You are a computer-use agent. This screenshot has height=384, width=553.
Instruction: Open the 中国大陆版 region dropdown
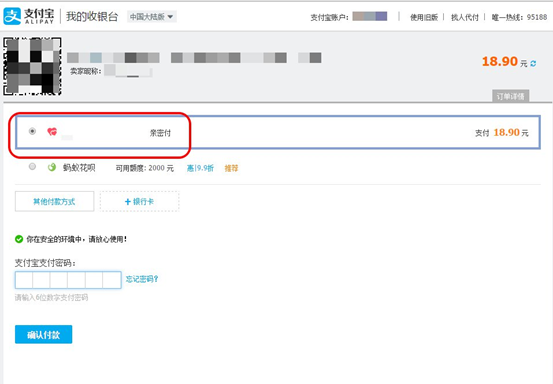(152, 17)
